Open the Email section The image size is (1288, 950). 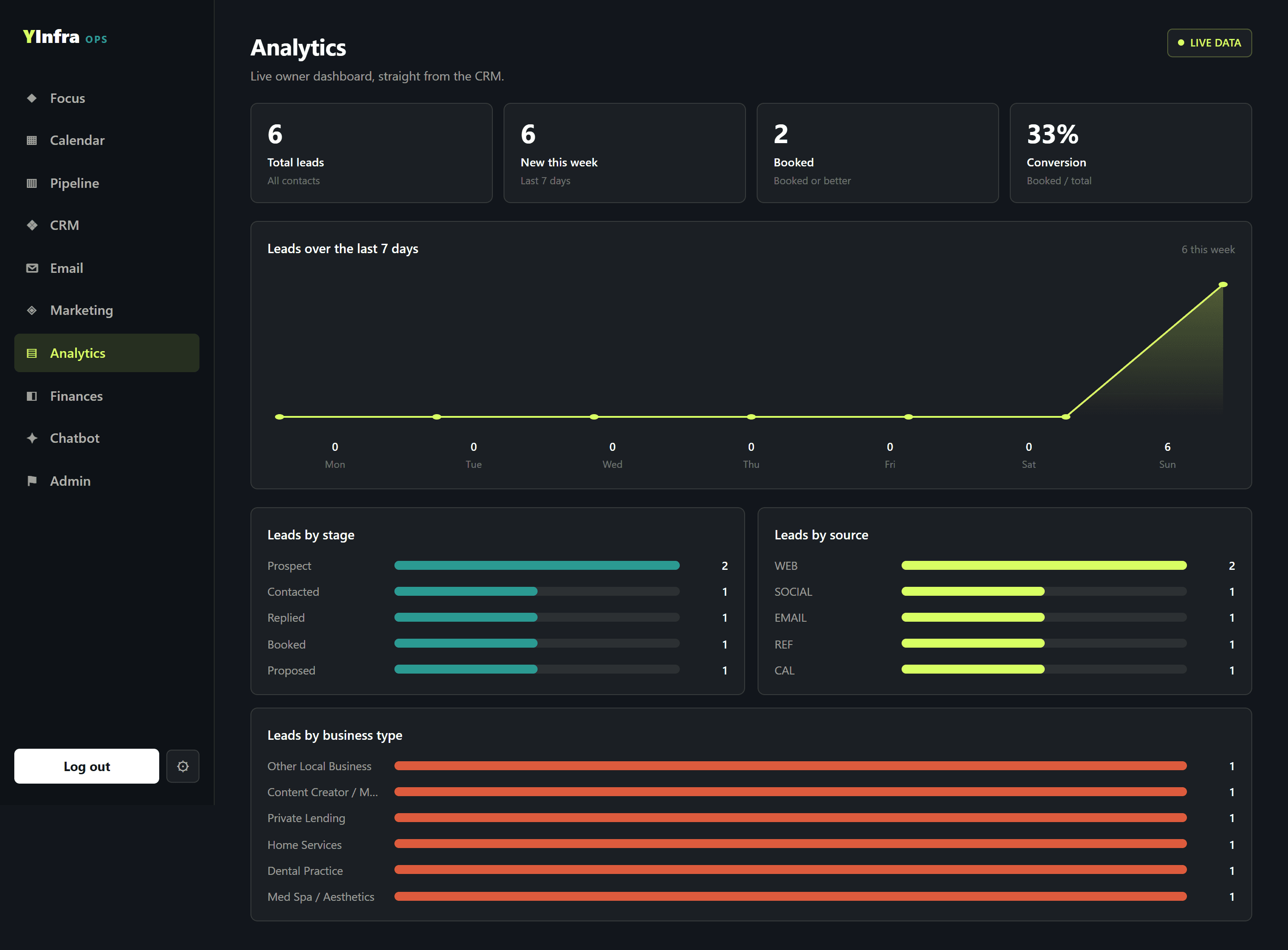point(107,268)
